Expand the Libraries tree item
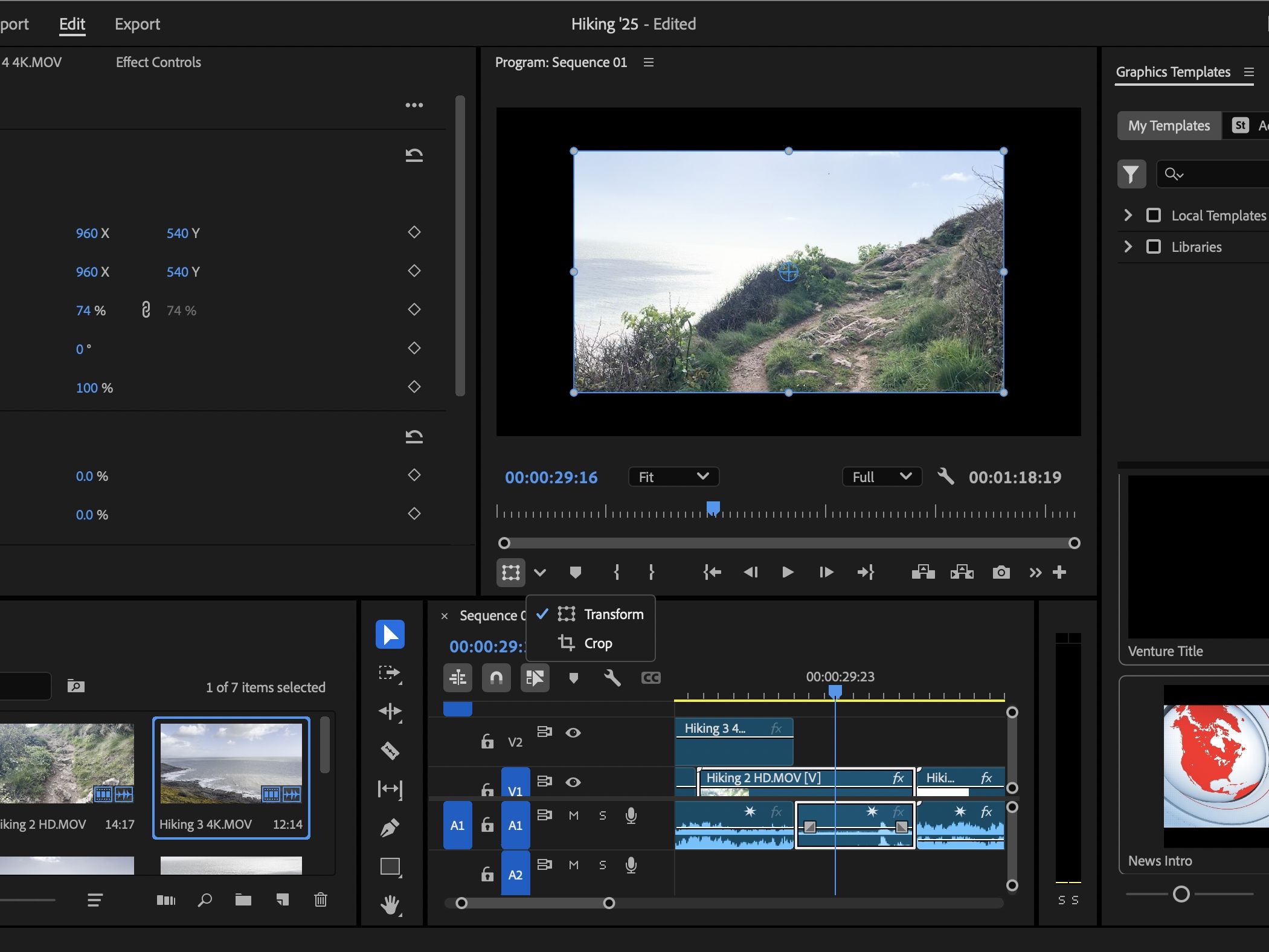Image resolution: width=1269 pixels, height=952 pixels. [x=1128, y=246]
